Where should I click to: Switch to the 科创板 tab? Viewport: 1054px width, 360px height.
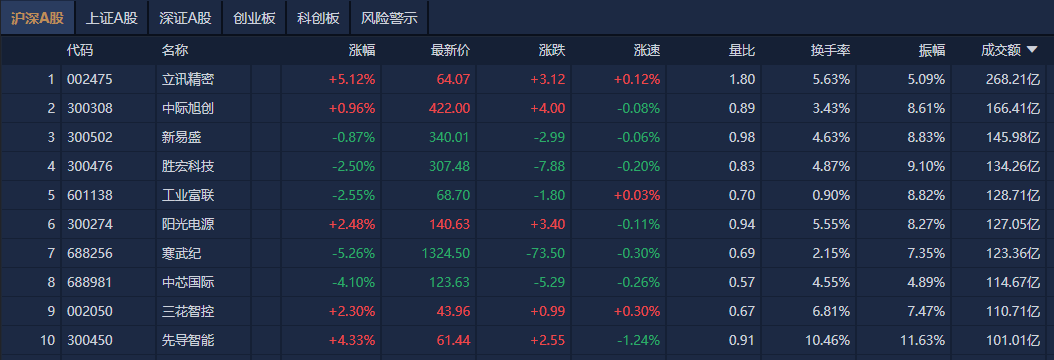318,18
